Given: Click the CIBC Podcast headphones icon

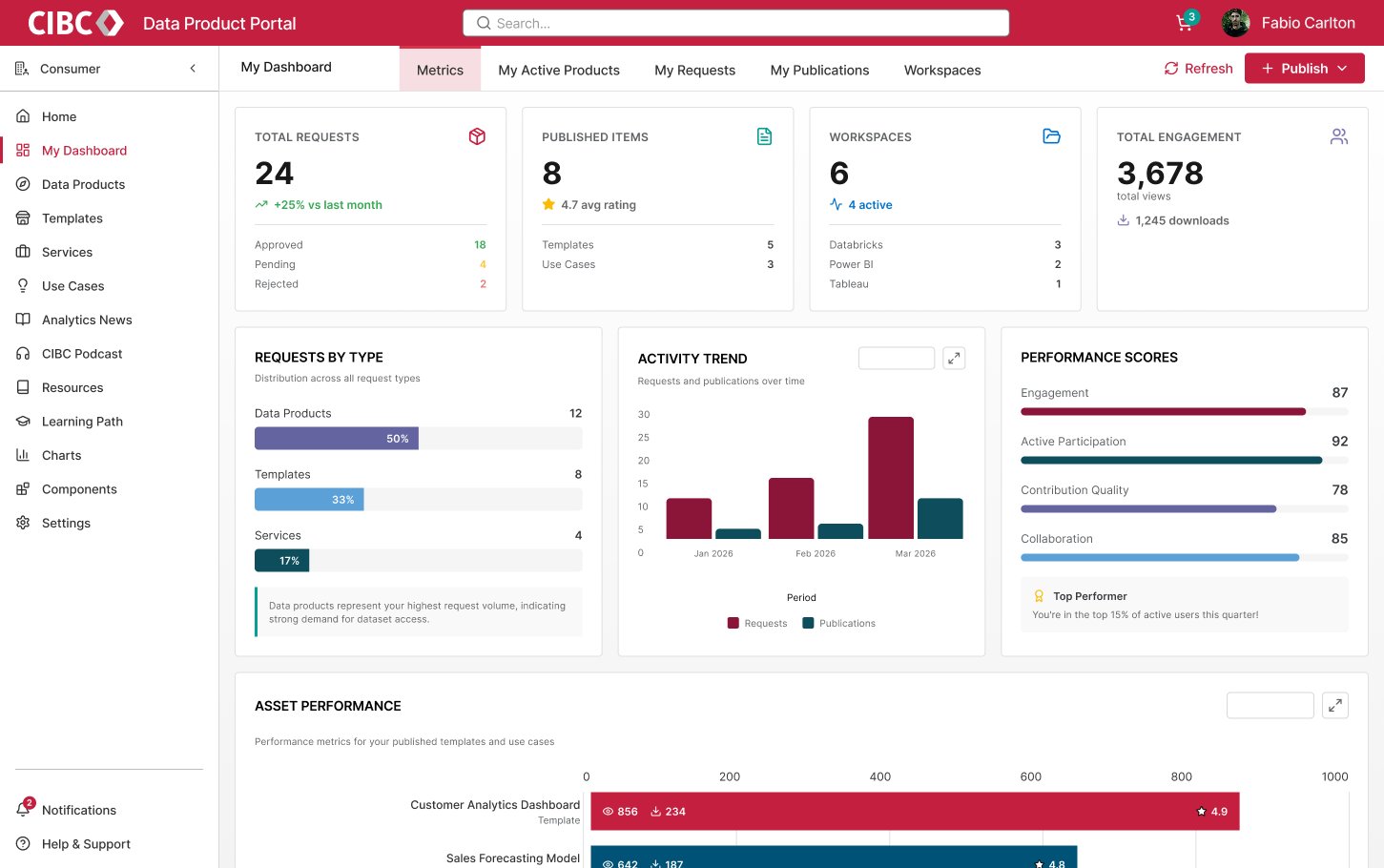Looking at the screenshot, I should (x=23, y=354).
